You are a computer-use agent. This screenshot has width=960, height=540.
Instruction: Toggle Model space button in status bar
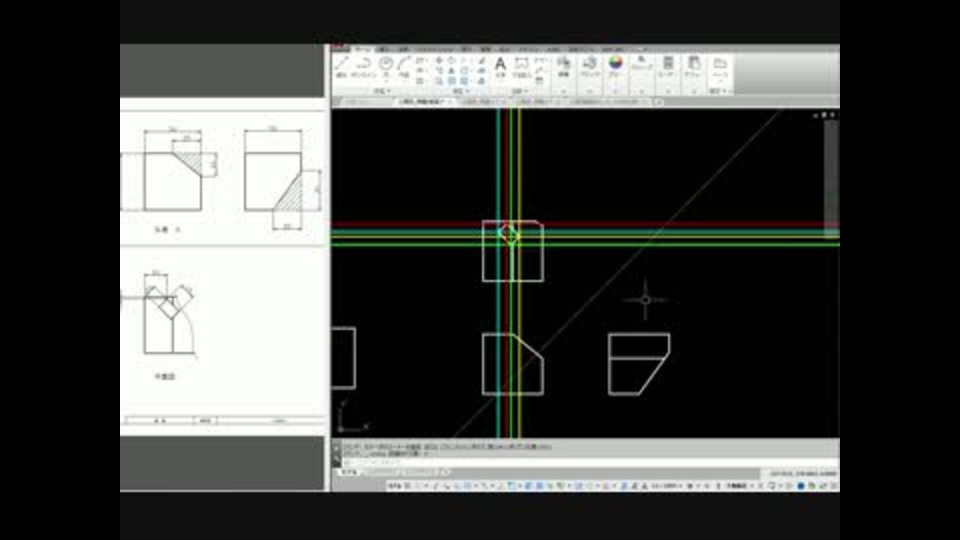[x=394, y=486]
